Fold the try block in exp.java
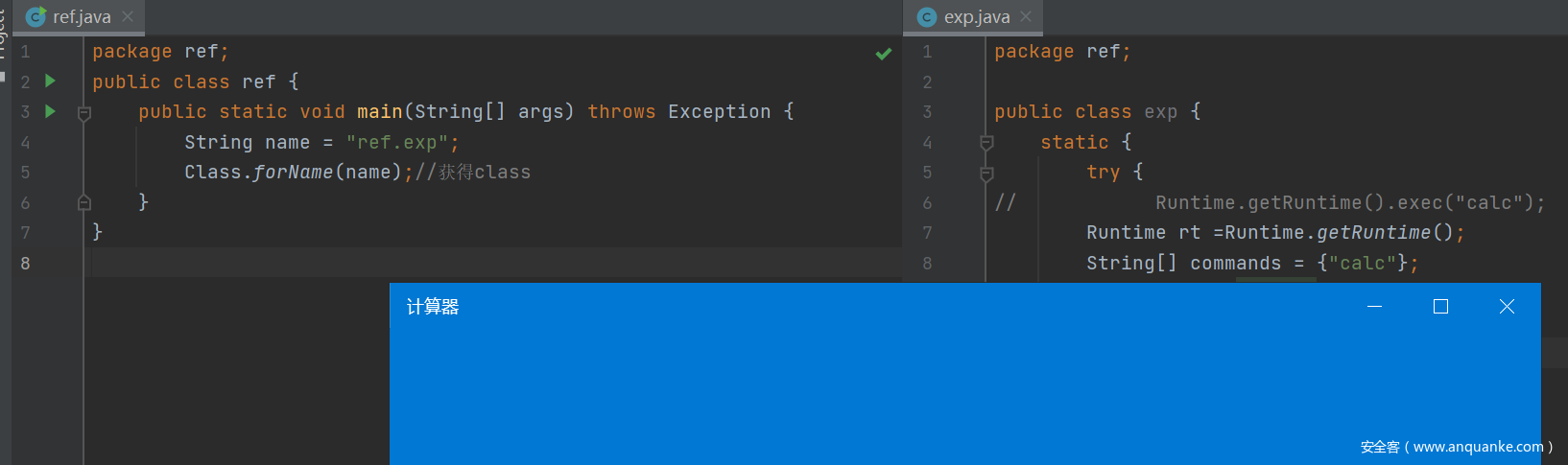 tap(986, 174)
